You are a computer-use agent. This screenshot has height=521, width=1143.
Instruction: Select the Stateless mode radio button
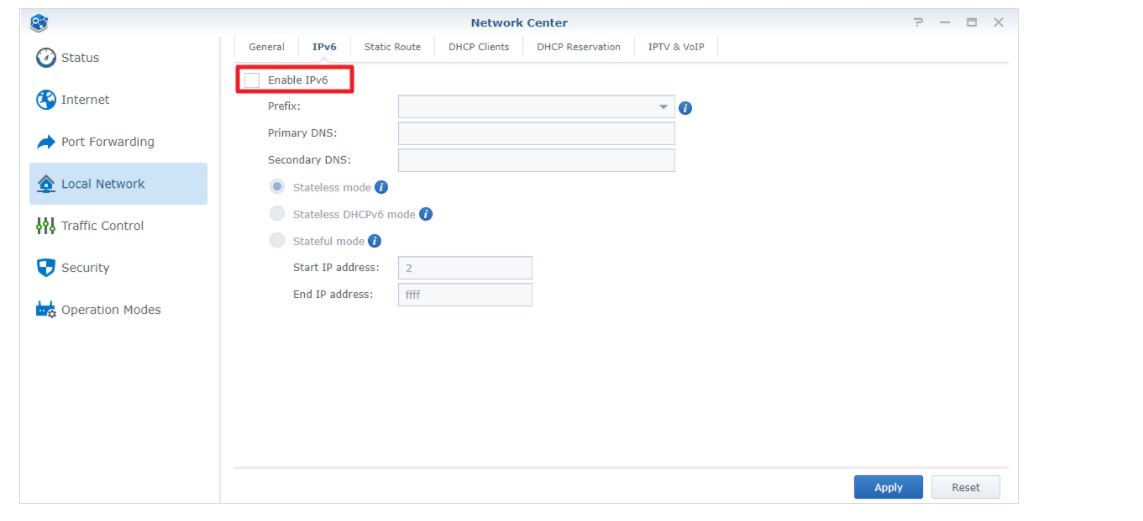tap(277, 187)
